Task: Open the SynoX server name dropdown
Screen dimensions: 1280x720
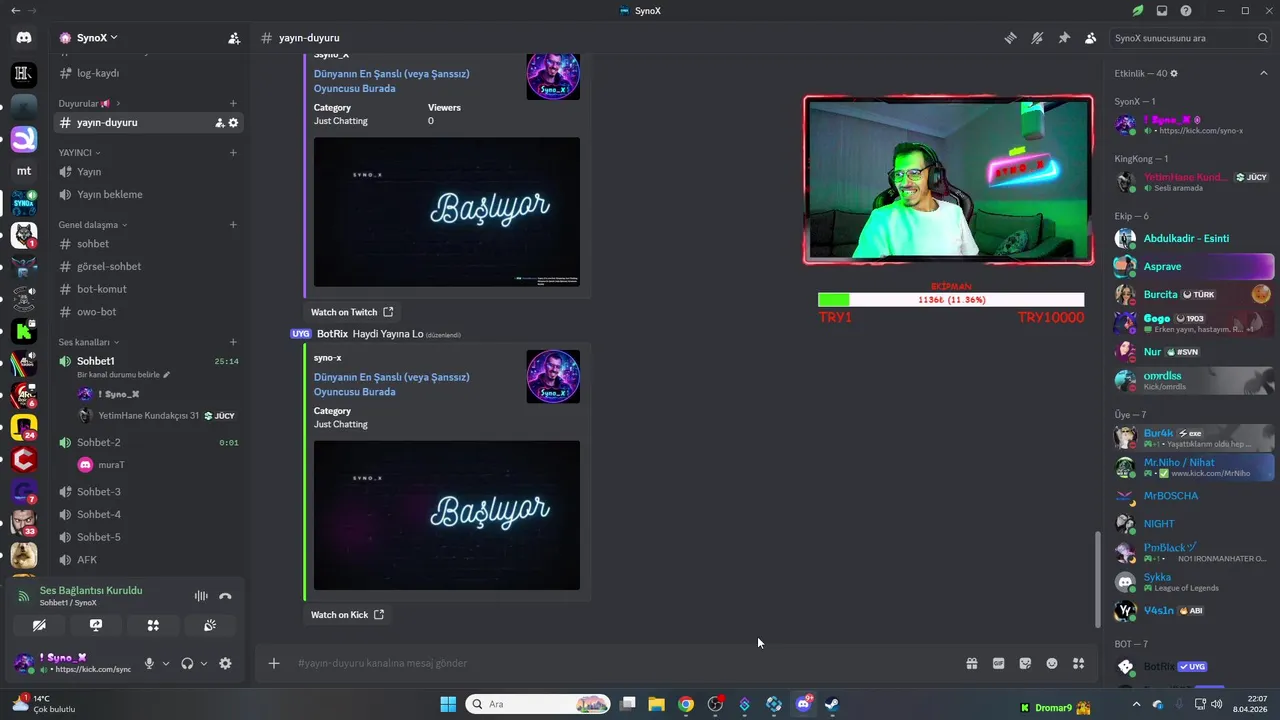Action: coord(97,38)
